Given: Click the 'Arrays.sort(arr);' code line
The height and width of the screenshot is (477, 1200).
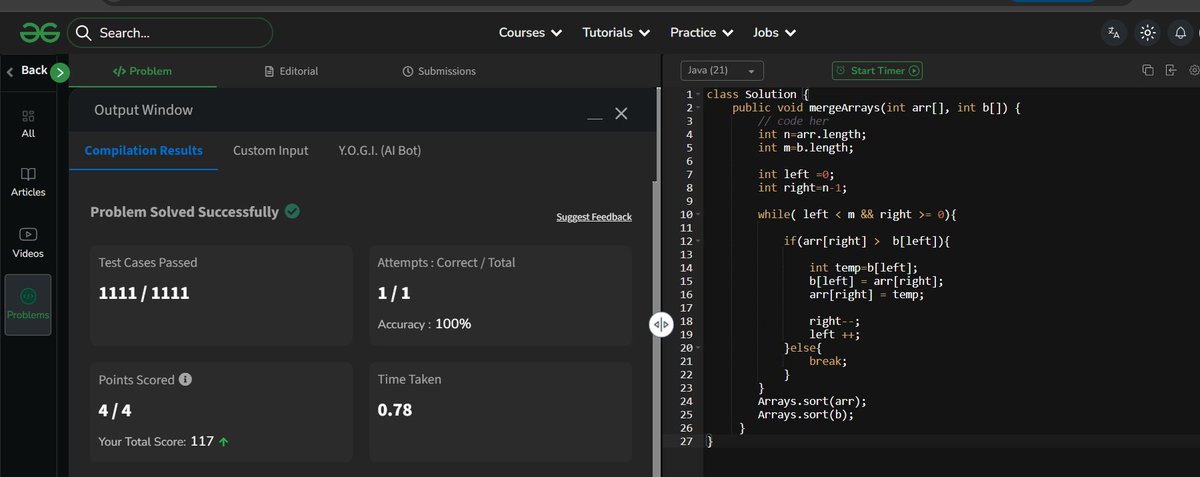Looking at the screenshot, I should point(812,402).
